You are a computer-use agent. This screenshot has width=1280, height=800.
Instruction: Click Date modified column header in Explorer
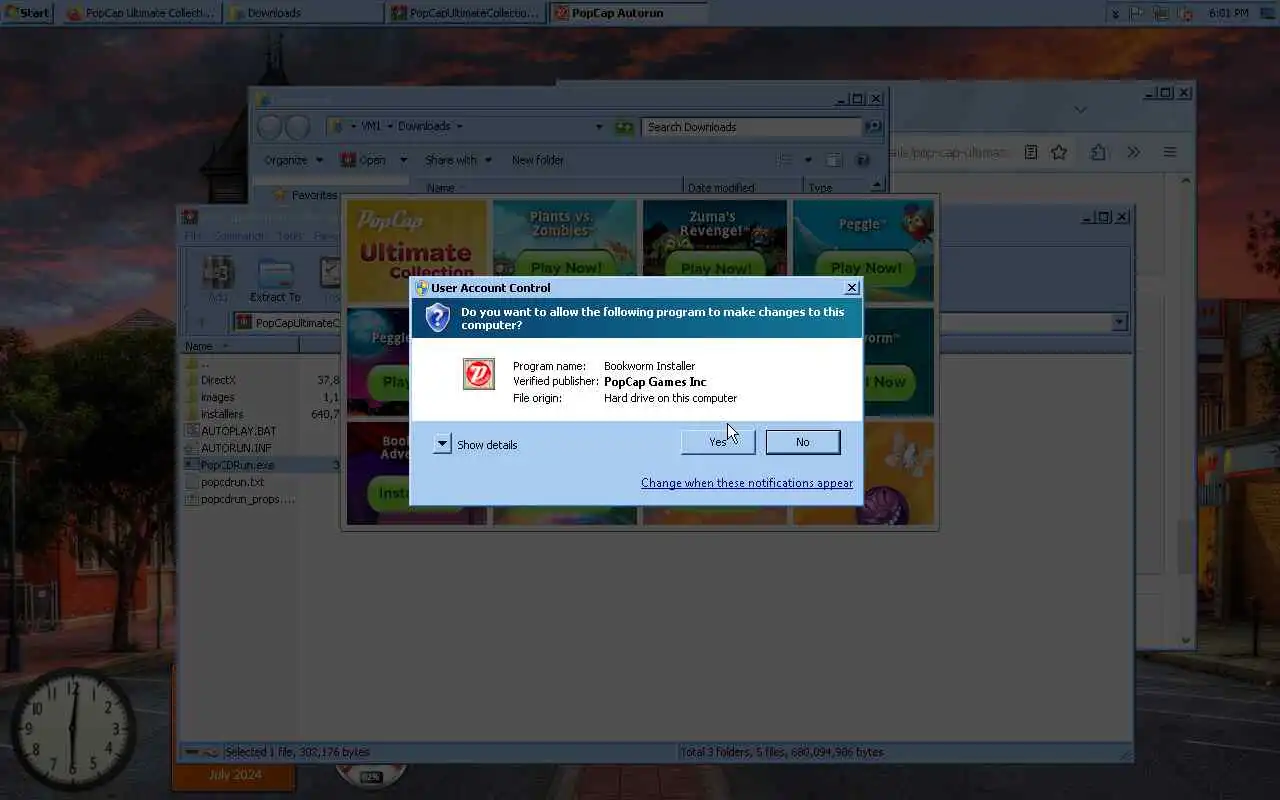pyautogui.click(x=743, y=187)
